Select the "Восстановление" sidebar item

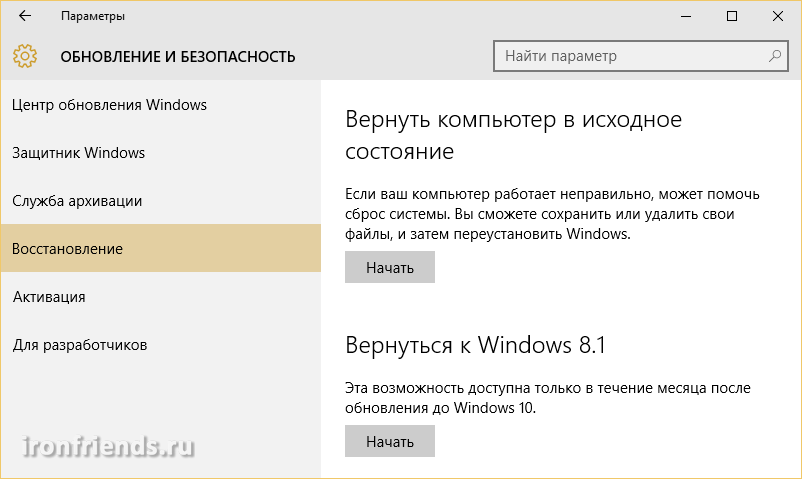point(68,249)
